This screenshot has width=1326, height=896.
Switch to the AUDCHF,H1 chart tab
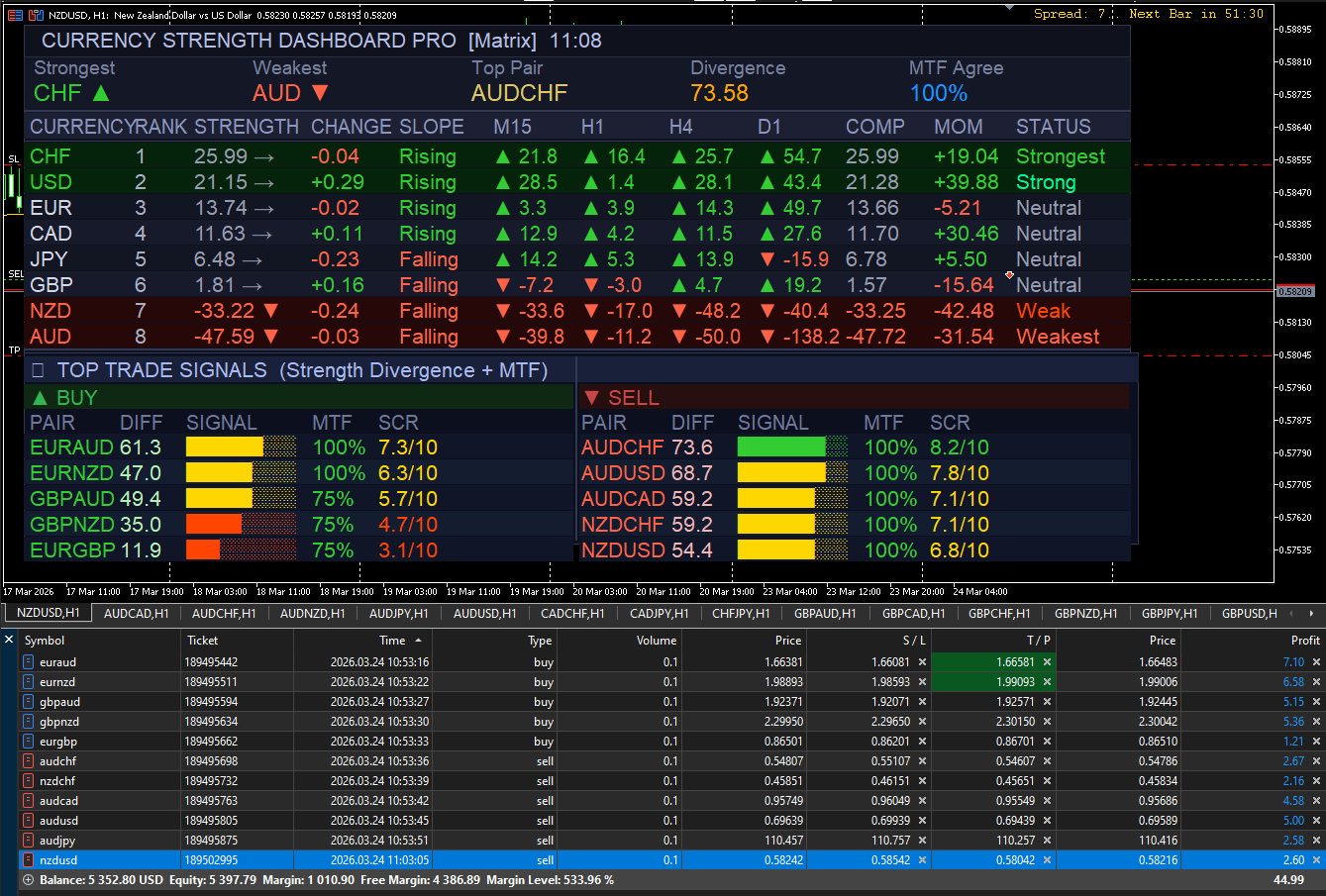pos(224,614)
